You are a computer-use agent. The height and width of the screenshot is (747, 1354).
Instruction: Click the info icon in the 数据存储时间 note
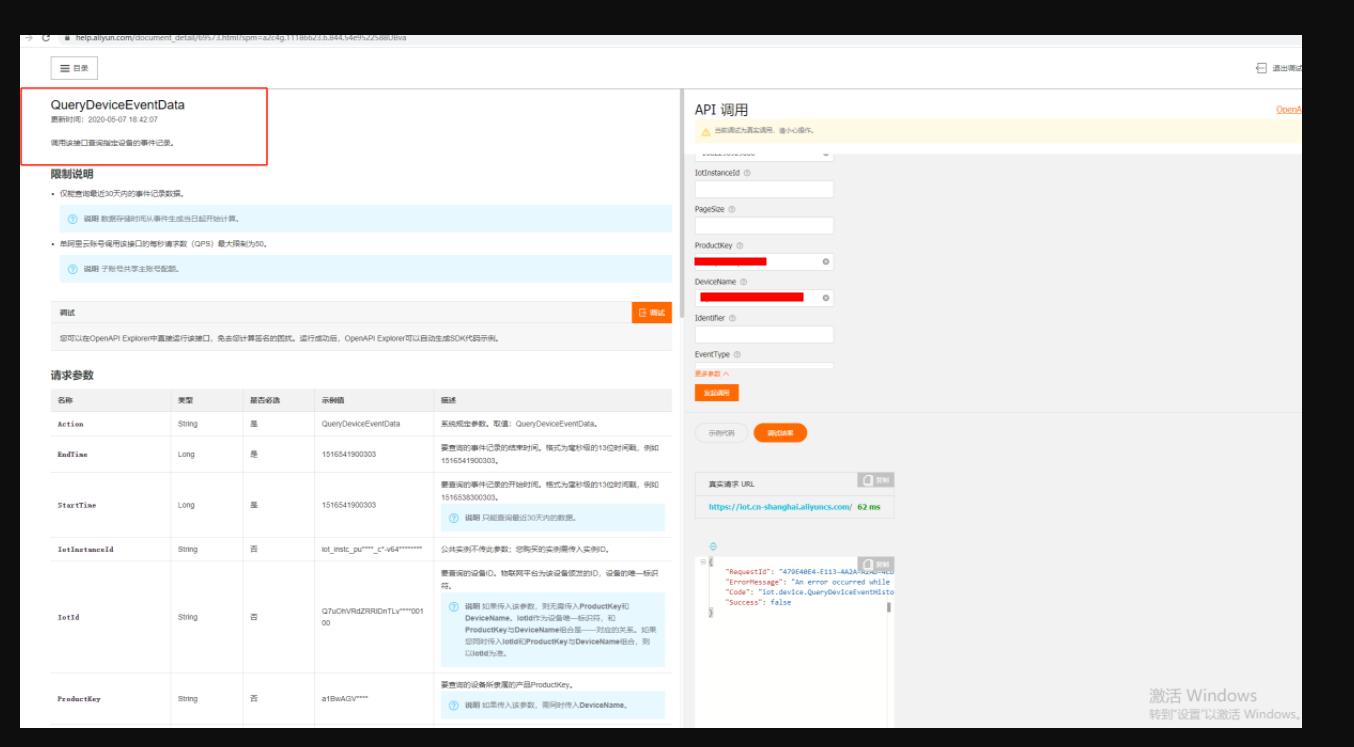(72, 218)
